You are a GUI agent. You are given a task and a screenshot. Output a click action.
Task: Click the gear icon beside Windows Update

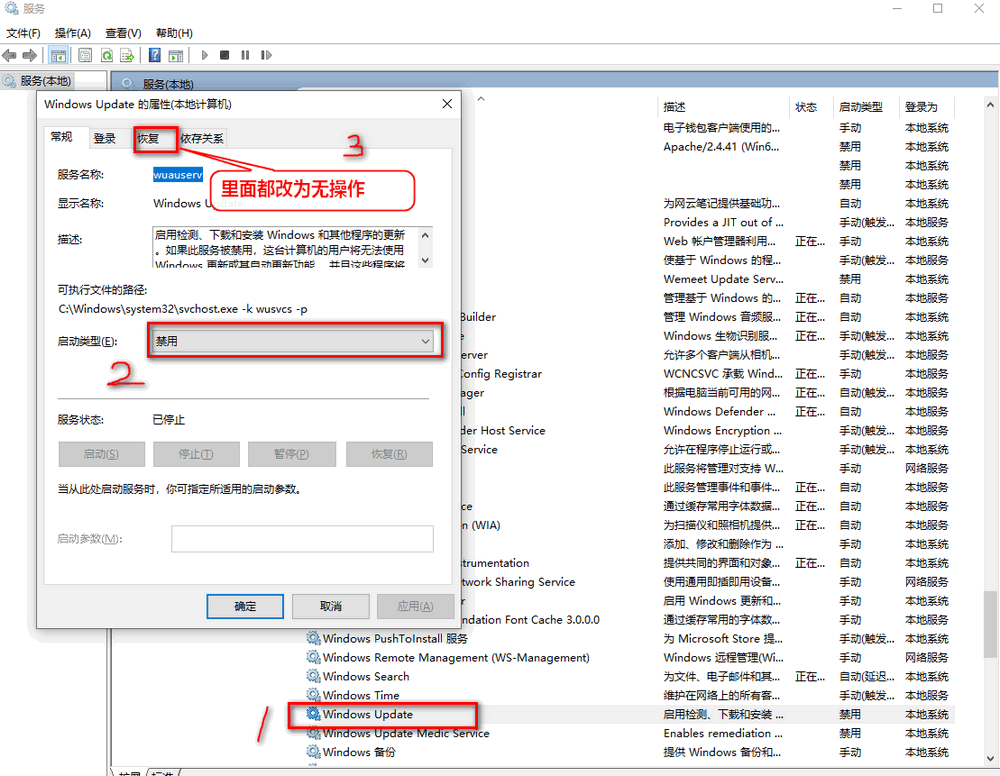(x=313, y=714)
